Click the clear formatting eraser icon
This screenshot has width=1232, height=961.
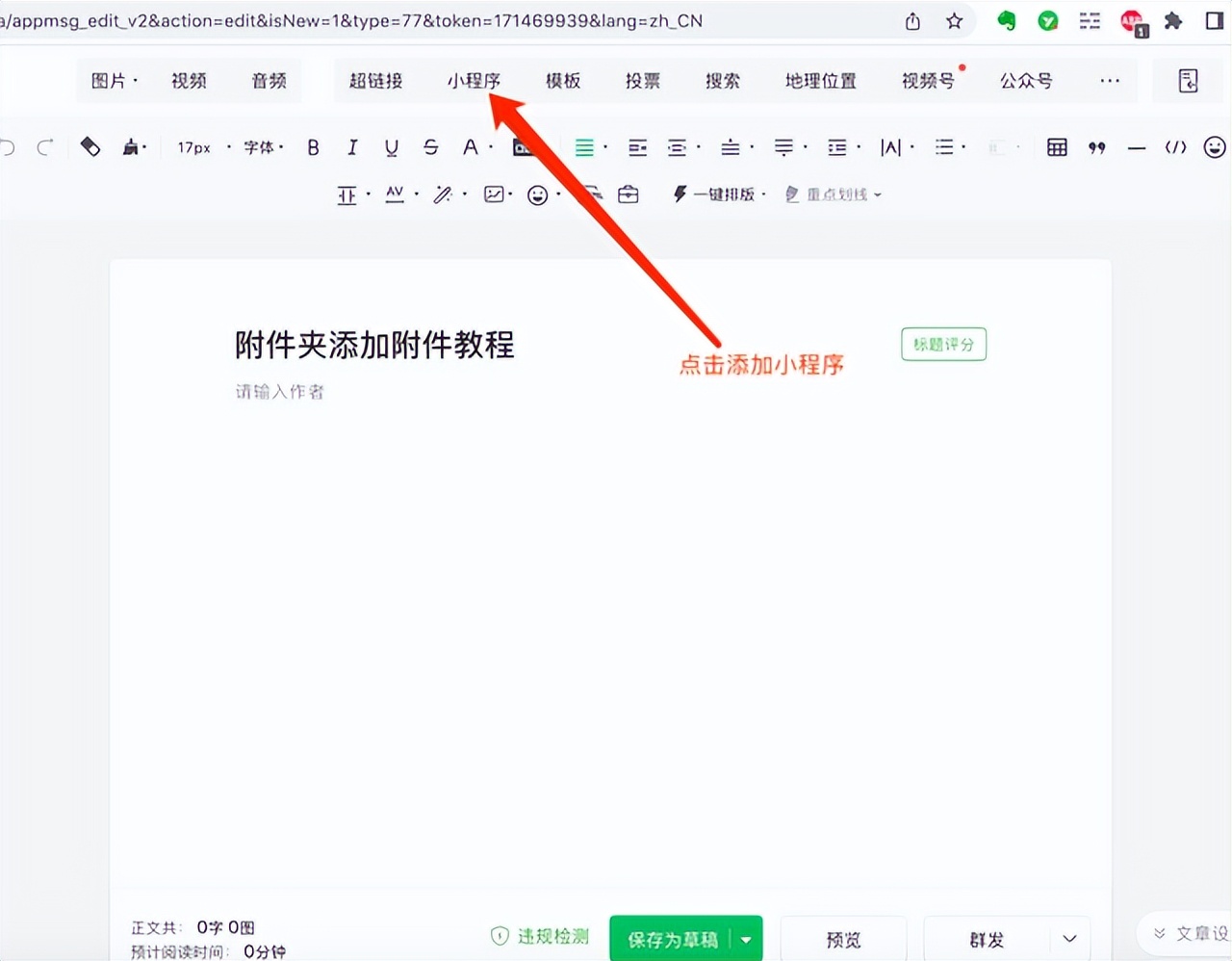(x=90, y=146)
